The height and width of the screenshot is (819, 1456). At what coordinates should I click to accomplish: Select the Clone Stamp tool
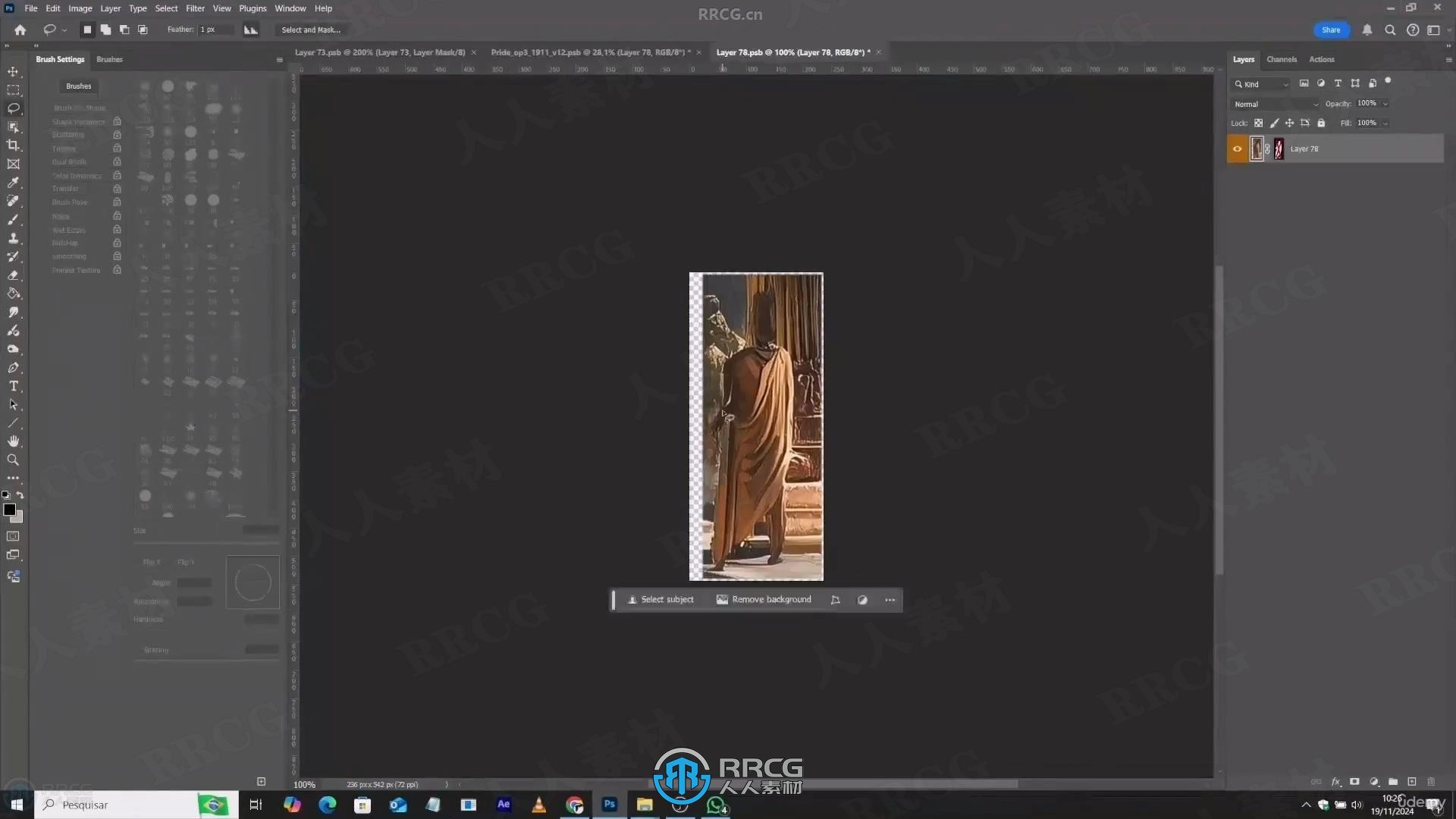[13, 238]
